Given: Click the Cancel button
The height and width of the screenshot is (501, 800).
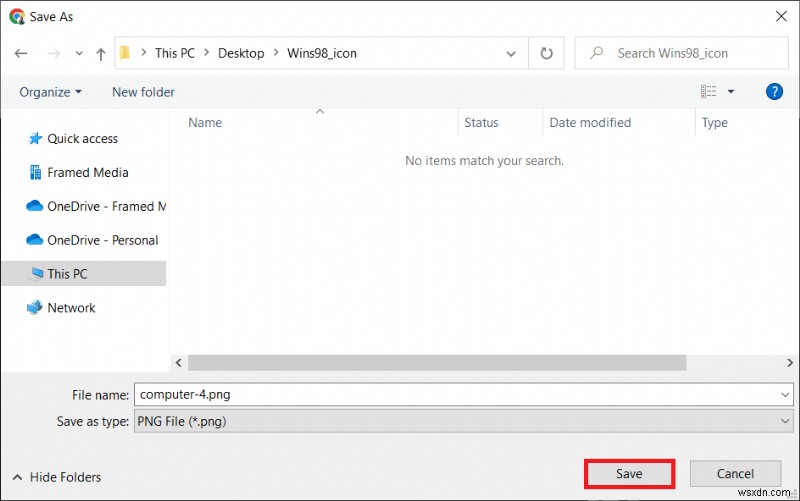Looking at the screenshot, I should click(735, 474).
